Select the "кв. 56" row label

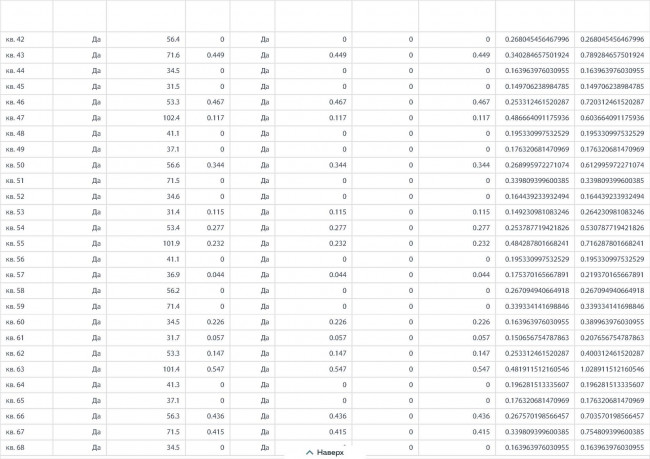(x=15, y=259)
